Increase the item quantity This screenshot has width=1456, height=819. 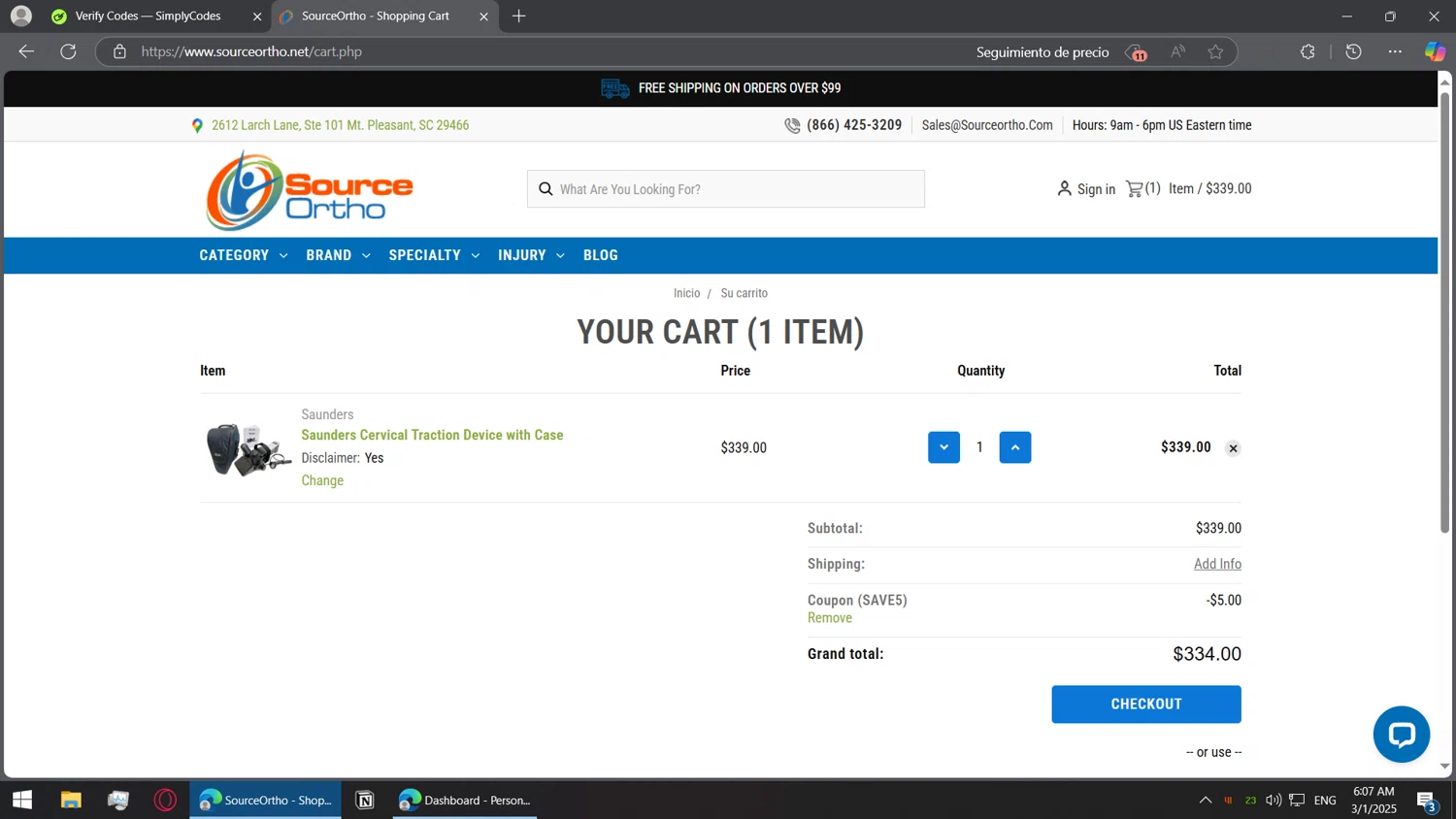1015,447
